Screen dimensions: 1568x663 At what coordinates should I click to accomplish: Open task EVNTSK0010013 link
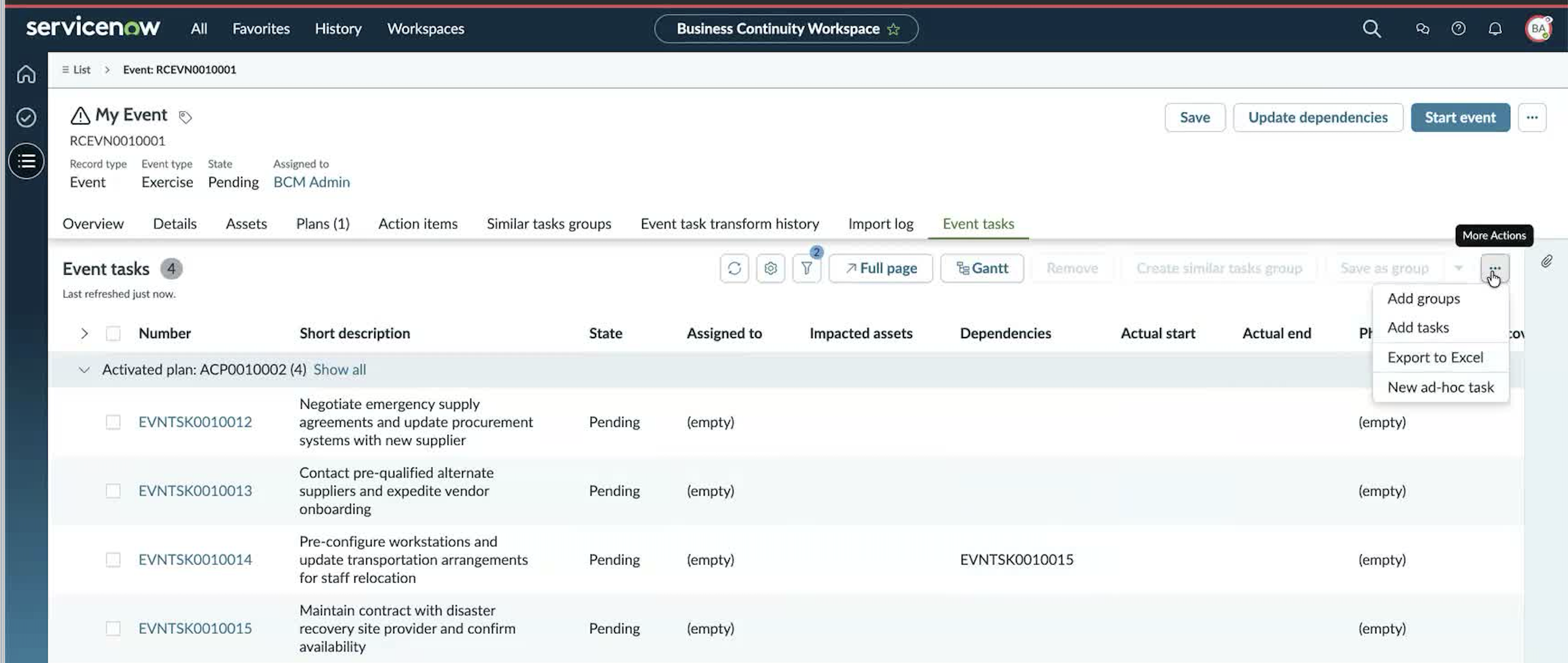click(x=195, y=491)
